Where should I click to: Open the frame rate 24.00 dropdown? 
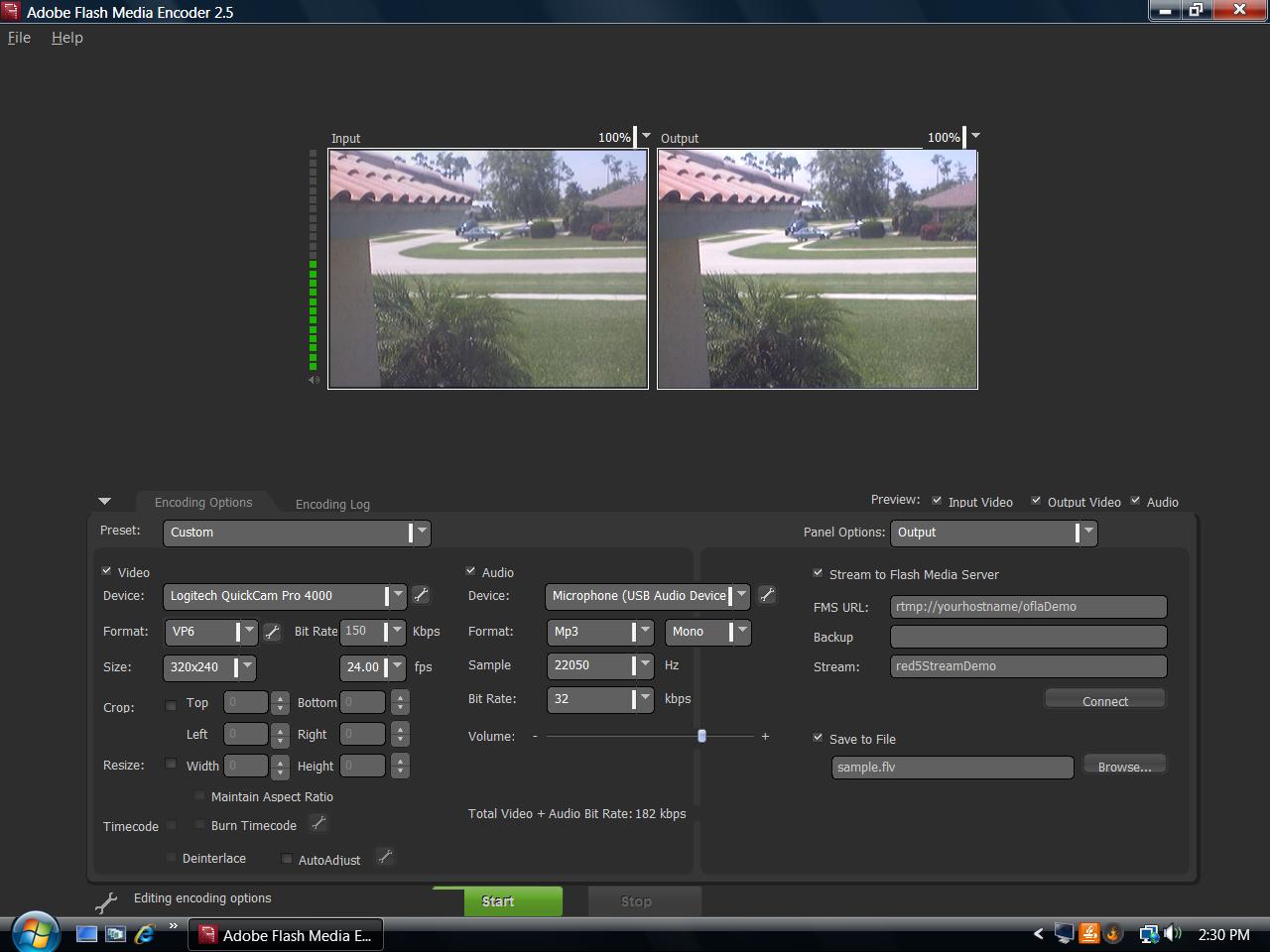[x=372, y=667]
